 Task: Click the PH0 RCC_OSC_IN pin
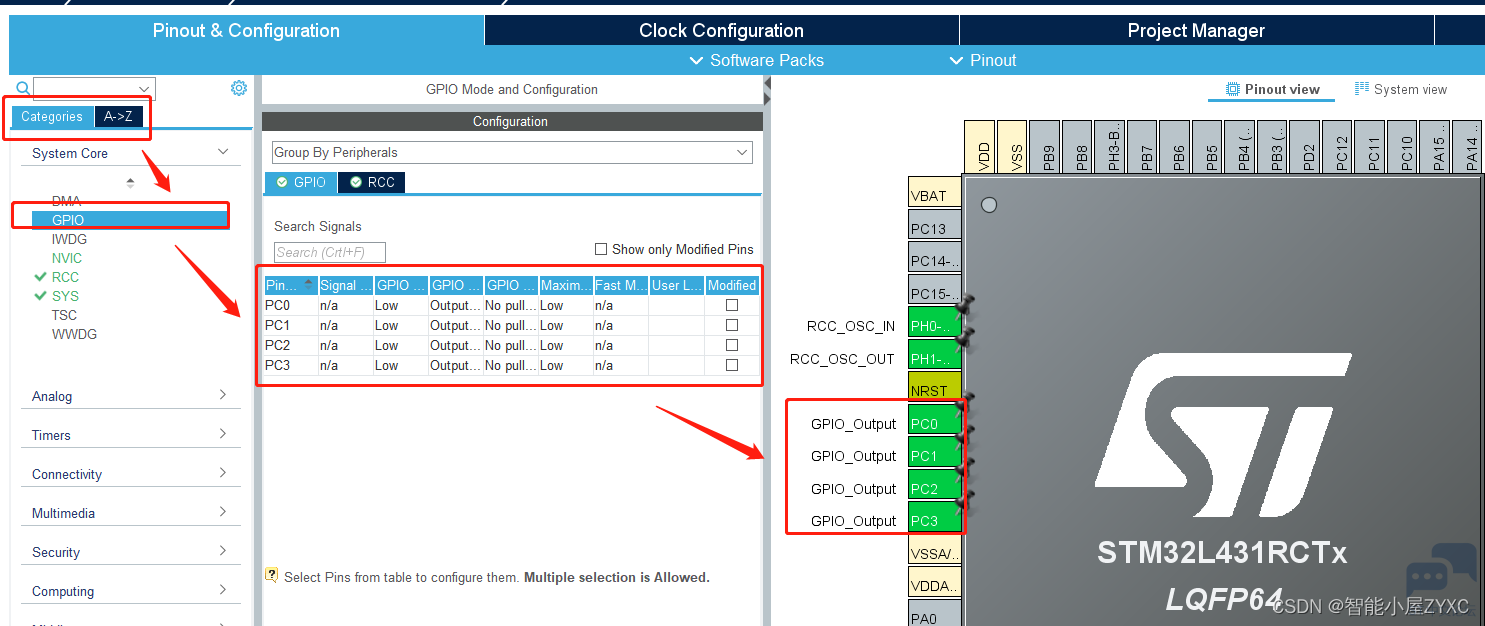pos(935,322)
